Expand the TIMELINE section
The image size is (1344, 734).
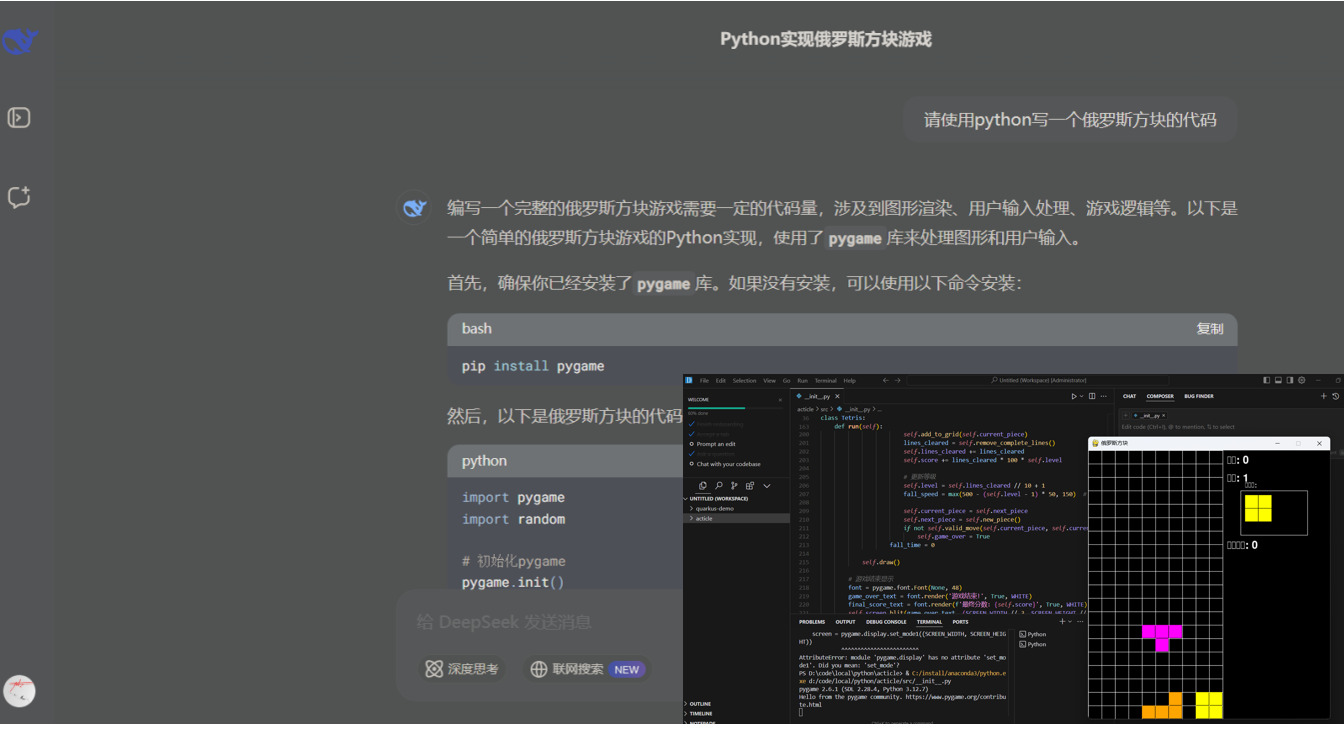[701, 714]
